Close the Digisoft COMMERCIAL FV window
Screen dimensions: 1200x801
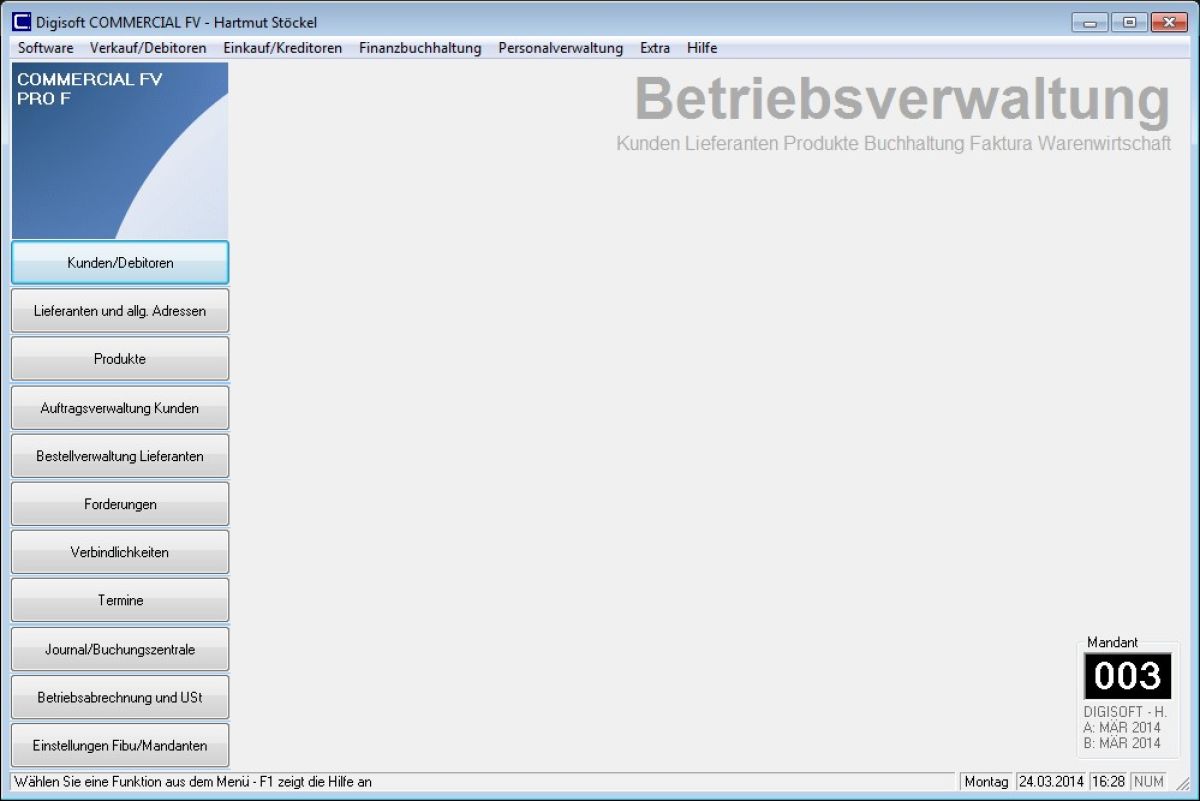[1168, 22]
